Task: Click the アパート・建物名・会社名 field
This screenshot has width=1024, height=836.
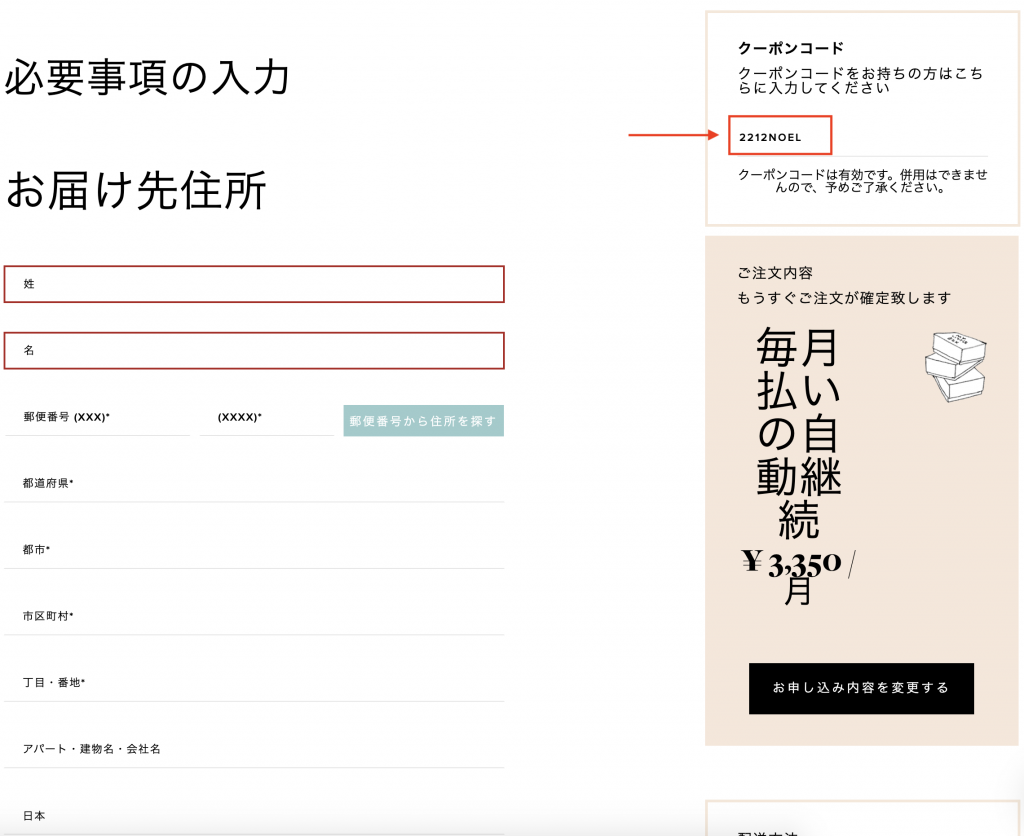Action: (x=254, y=749)
